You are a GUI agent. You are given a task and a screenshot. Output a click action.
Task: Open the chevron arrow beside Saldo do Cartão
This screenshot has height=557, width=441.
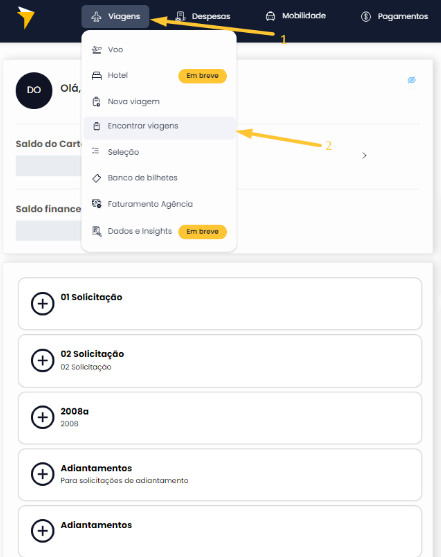point(364,156)
